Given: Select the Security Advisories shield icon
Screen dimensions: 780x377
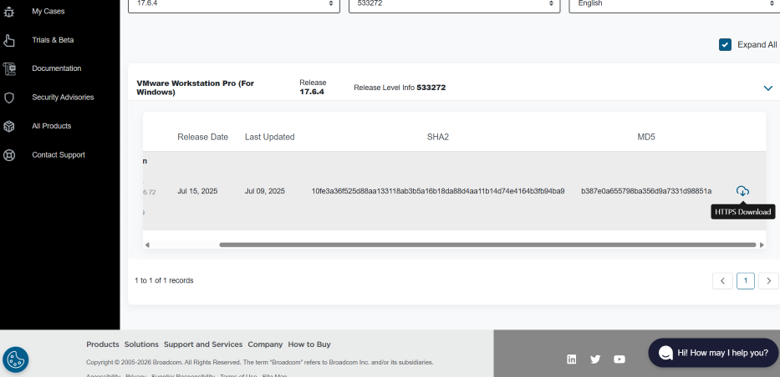Looking at the screenshot, I should pyautogui.click(x=9, y=97).
